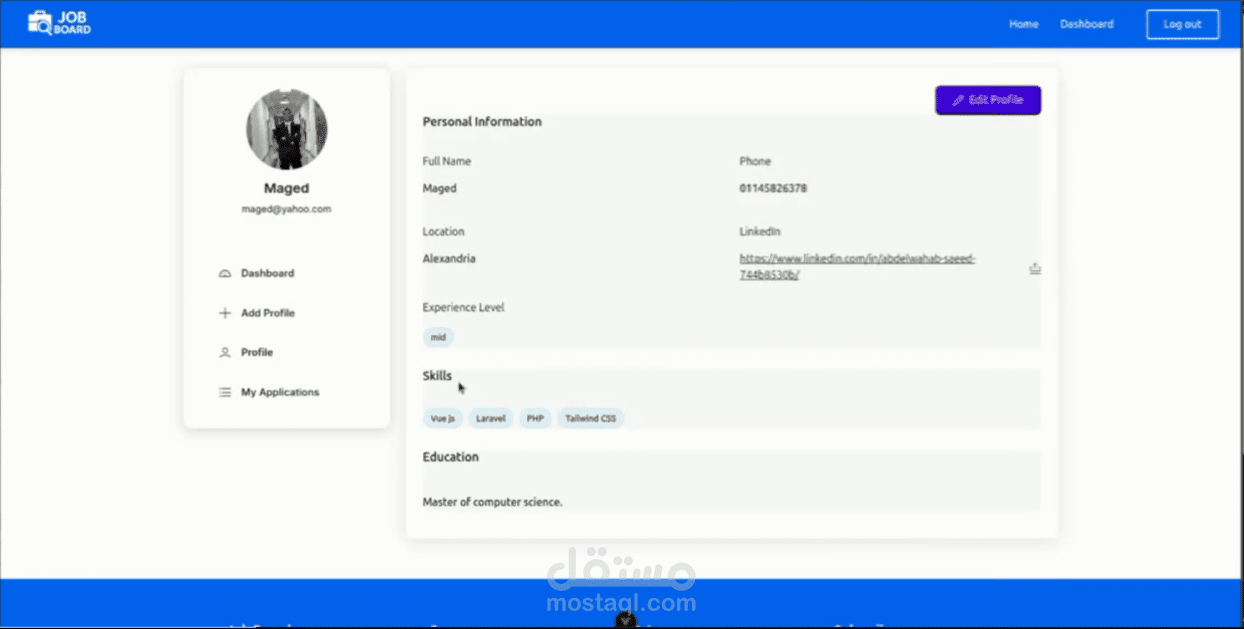This screenshot has height=629, width=1244.
Task: Open the Profile sidebar item
Action: point(257,352)
